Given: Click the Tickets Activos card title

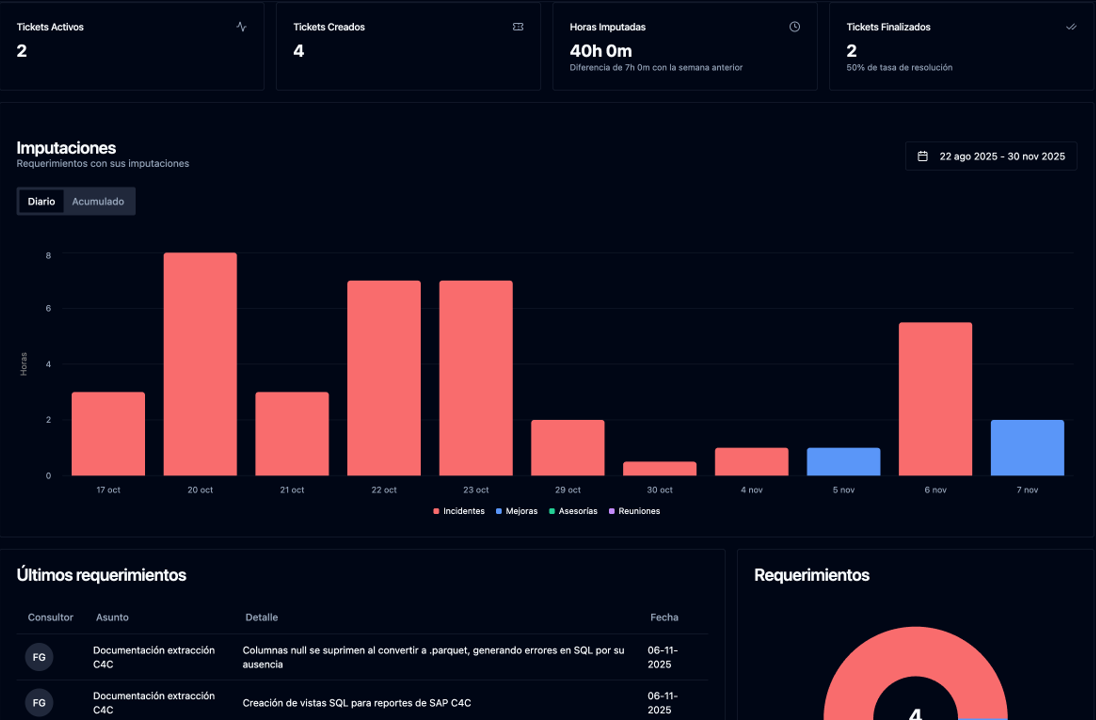Looking at the screenshot, I should (50, 27).
